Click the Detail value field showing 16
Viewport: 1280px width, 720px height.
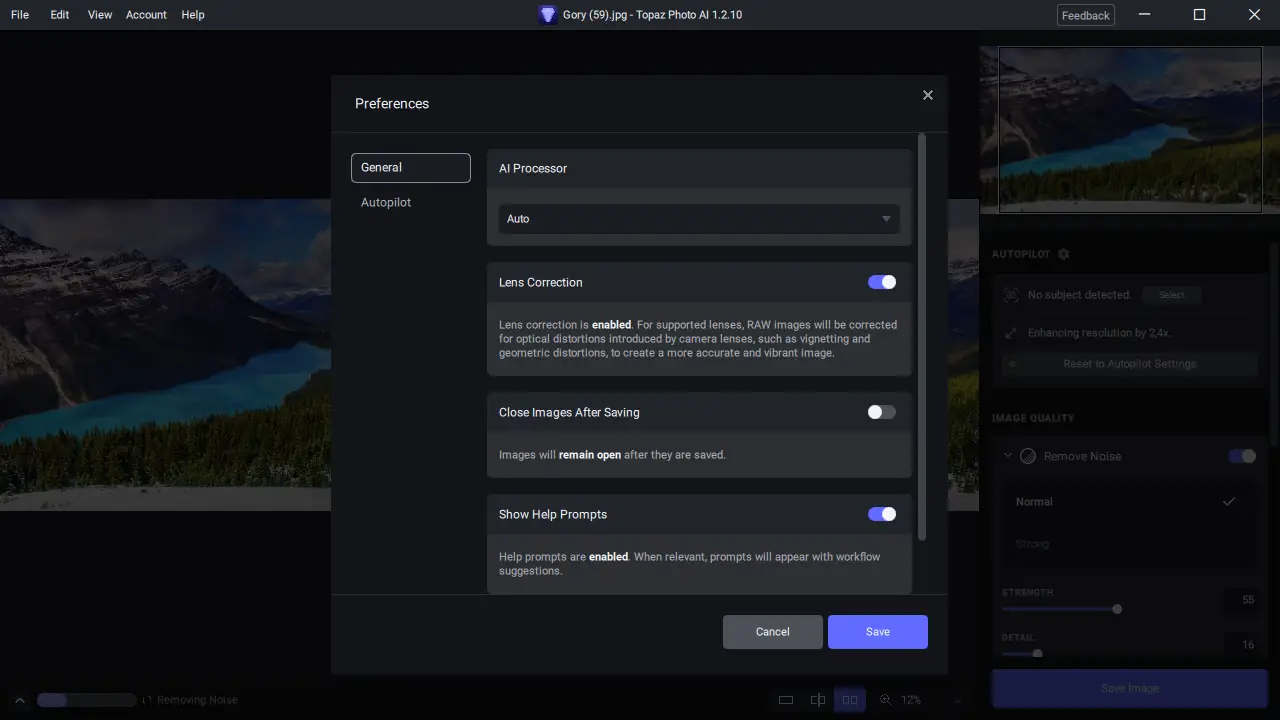(1242, 645)
